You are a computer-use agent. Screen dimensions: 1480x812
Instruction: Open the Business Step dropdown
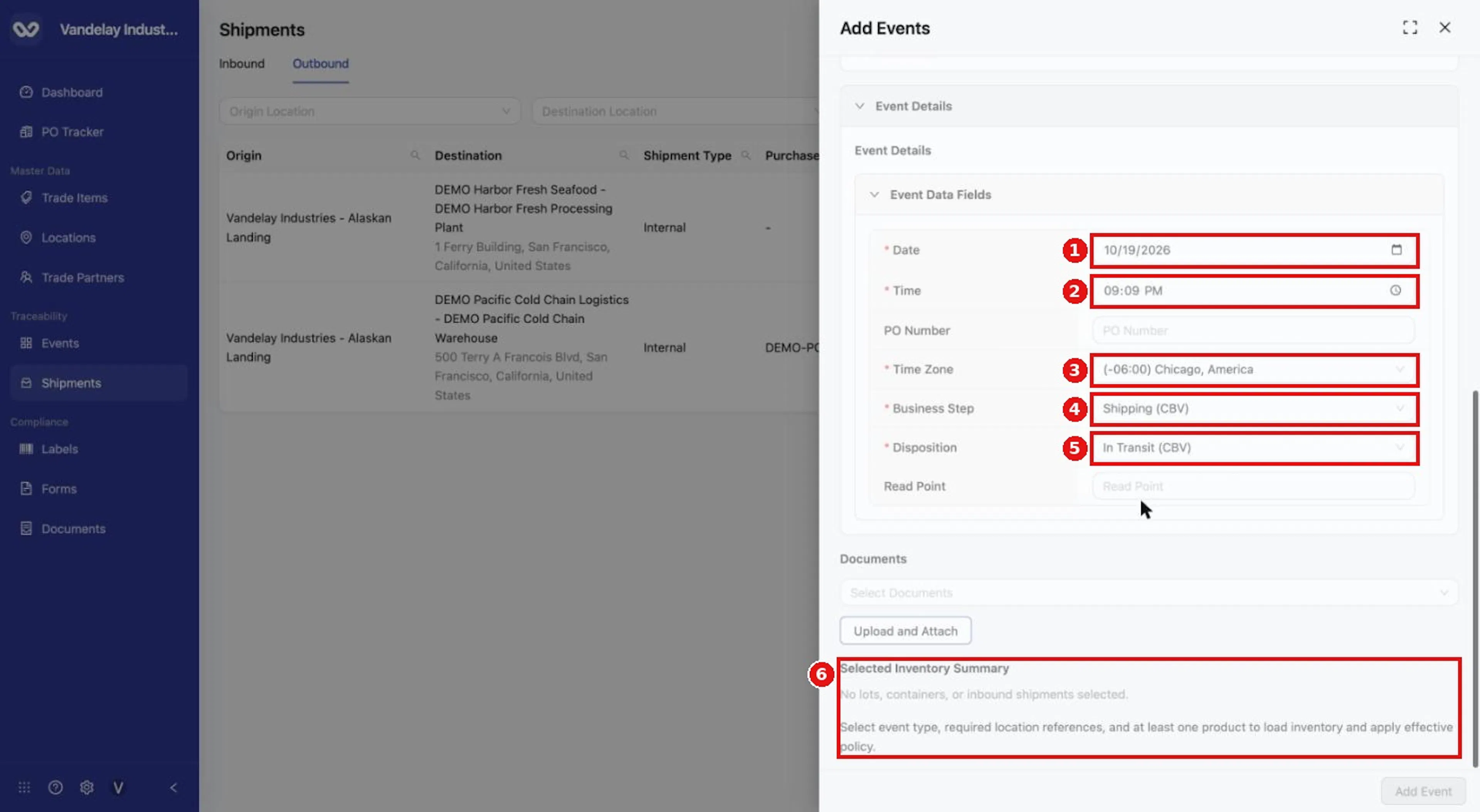[1254, 408]
